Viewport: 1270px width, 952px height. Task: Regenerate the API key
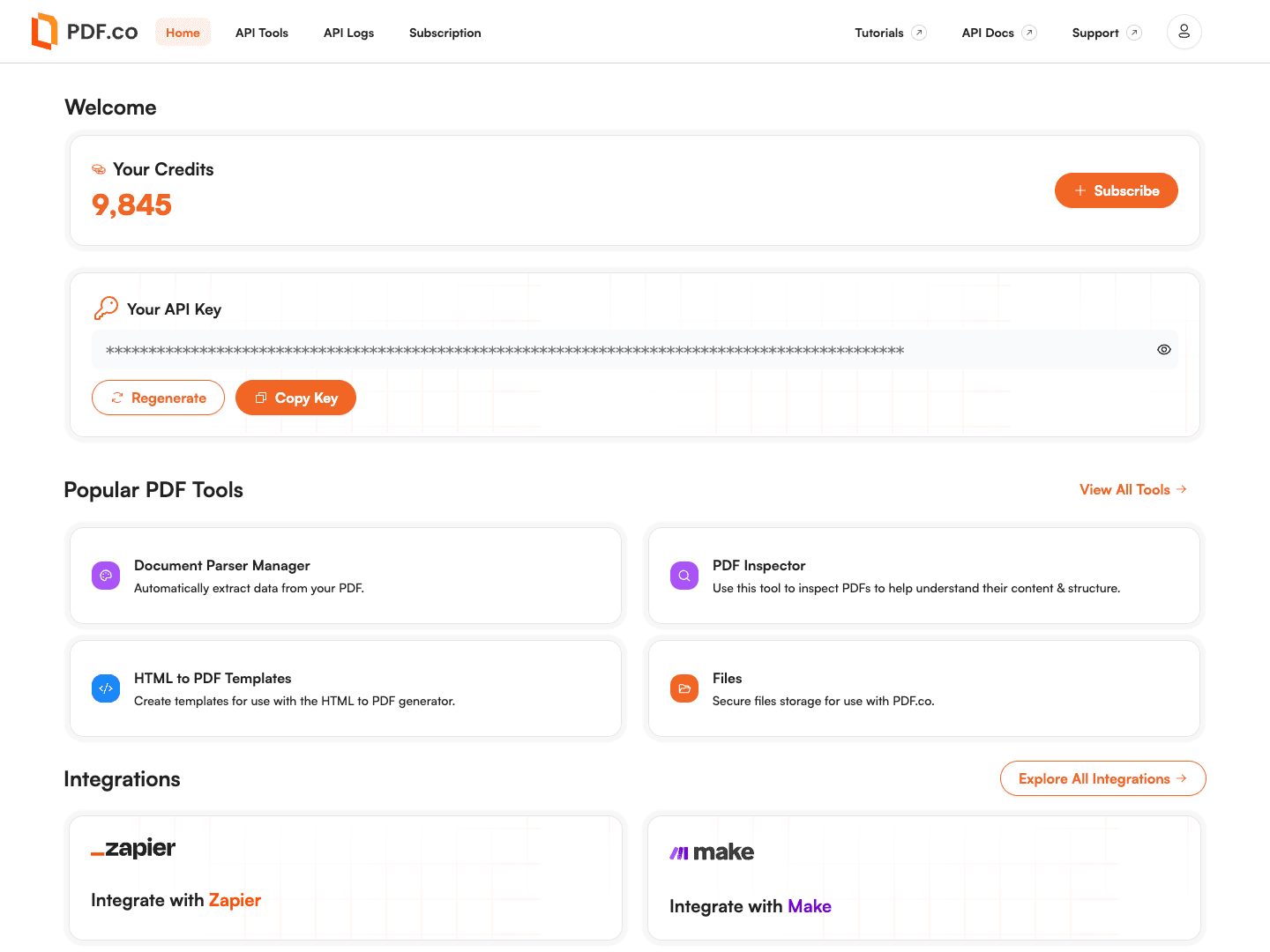coord(159,398)
